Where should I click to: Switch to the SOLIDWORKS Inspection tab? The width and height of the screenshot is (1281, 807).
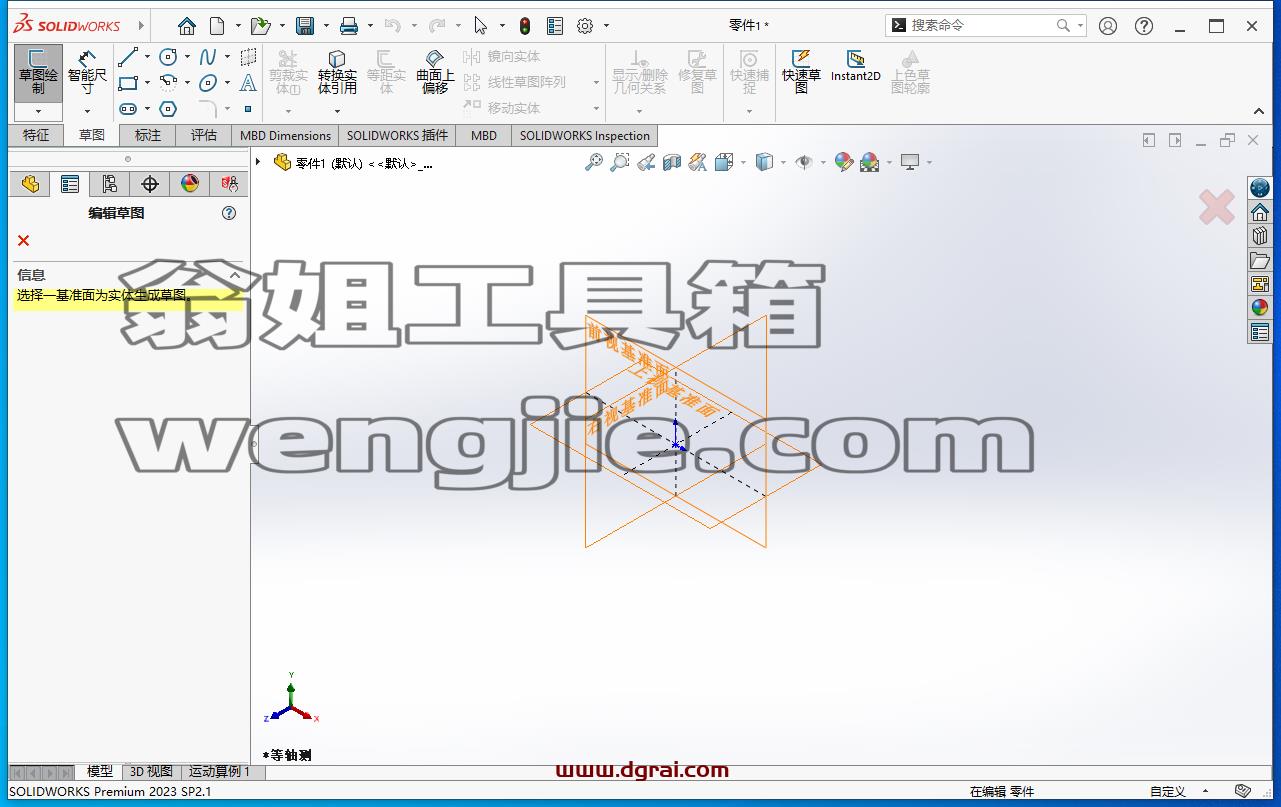(x=585, y=135)
